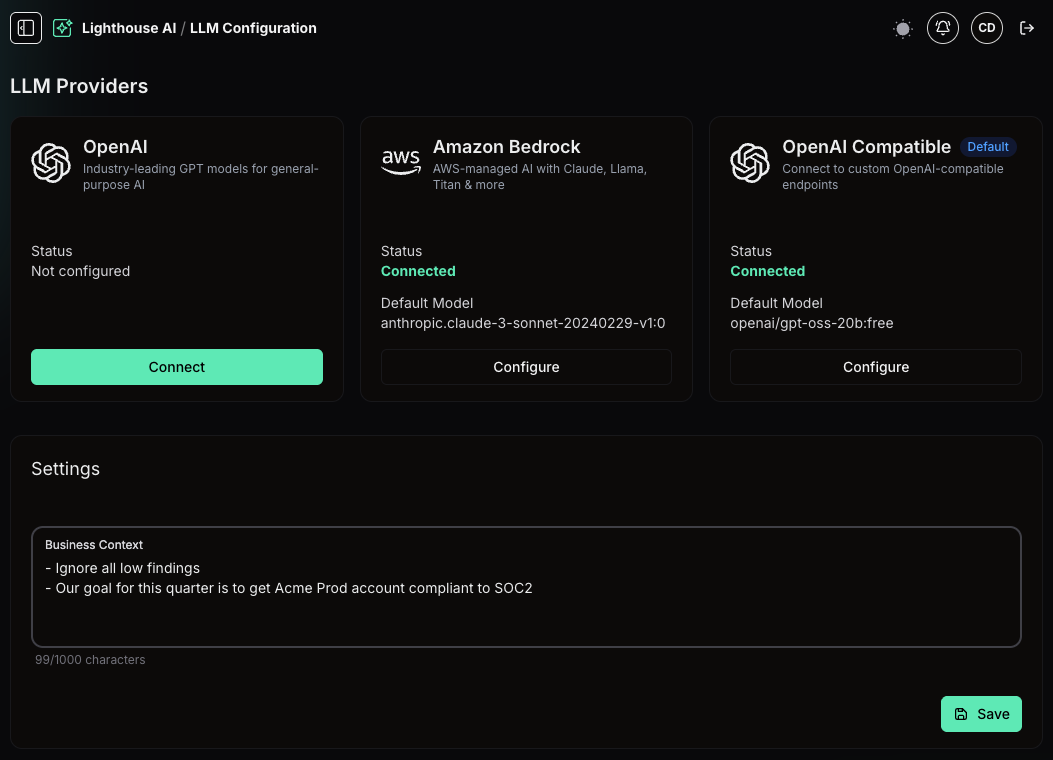The width and height of the screenshot is (1053, 760).
Task: Switch theme using the sun icon
Action: tap(903, 29)
